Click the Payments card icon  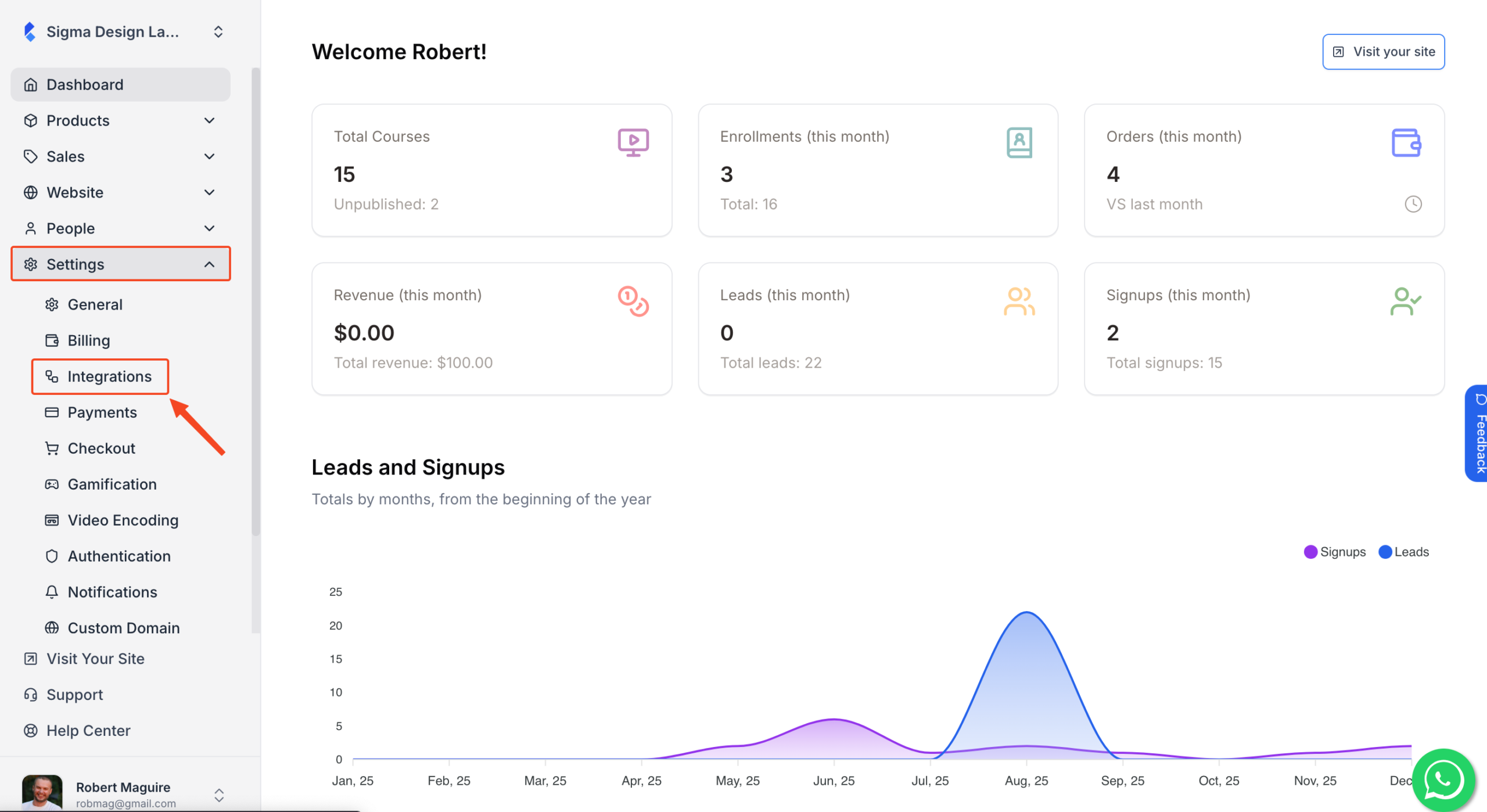pos(52,413)
